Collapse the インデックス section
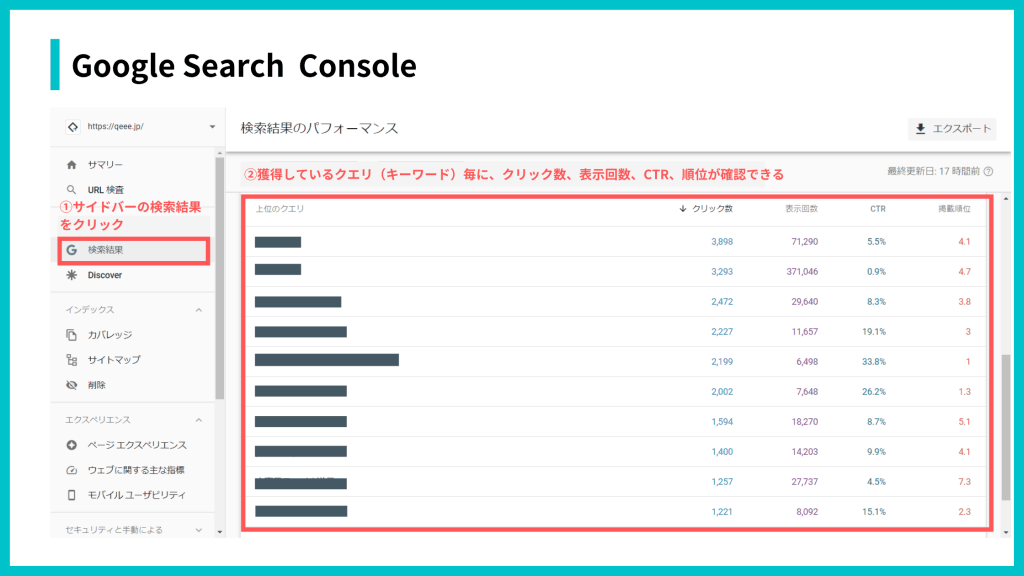 (x=199, y=310)
